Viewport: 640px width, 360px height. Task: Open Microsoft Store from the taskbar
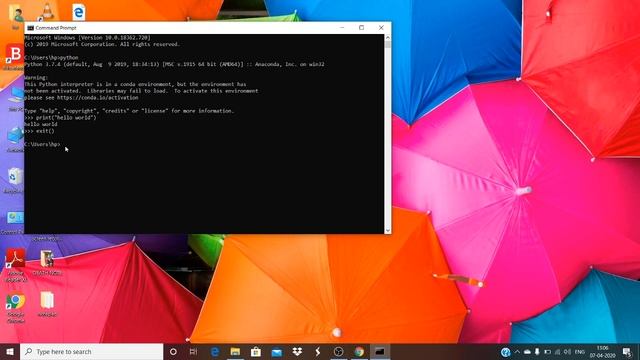tap(256, 351)
